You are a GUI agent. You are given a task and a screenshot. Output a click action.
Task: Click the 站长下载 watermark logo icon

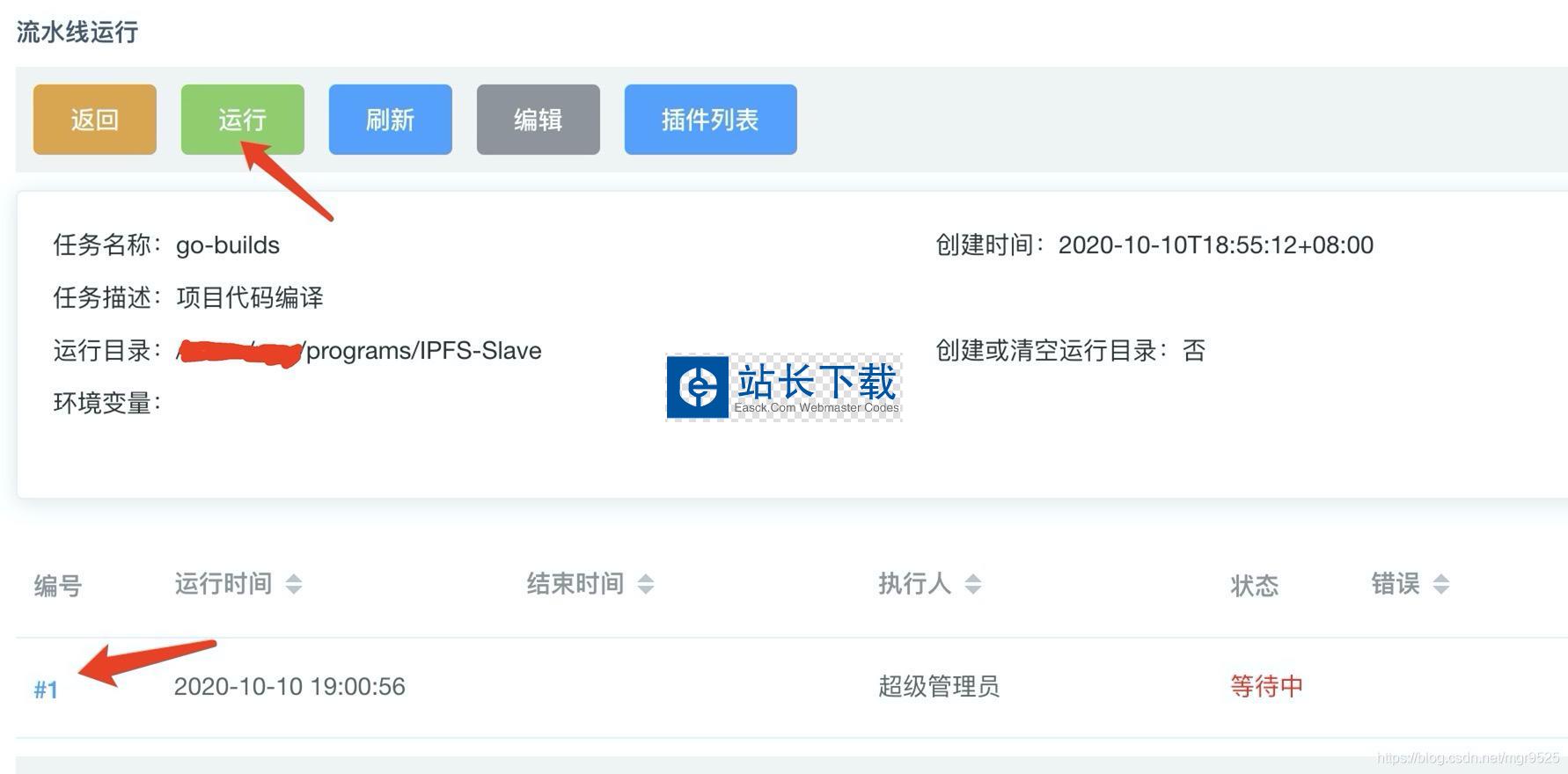tap(698, 386)
